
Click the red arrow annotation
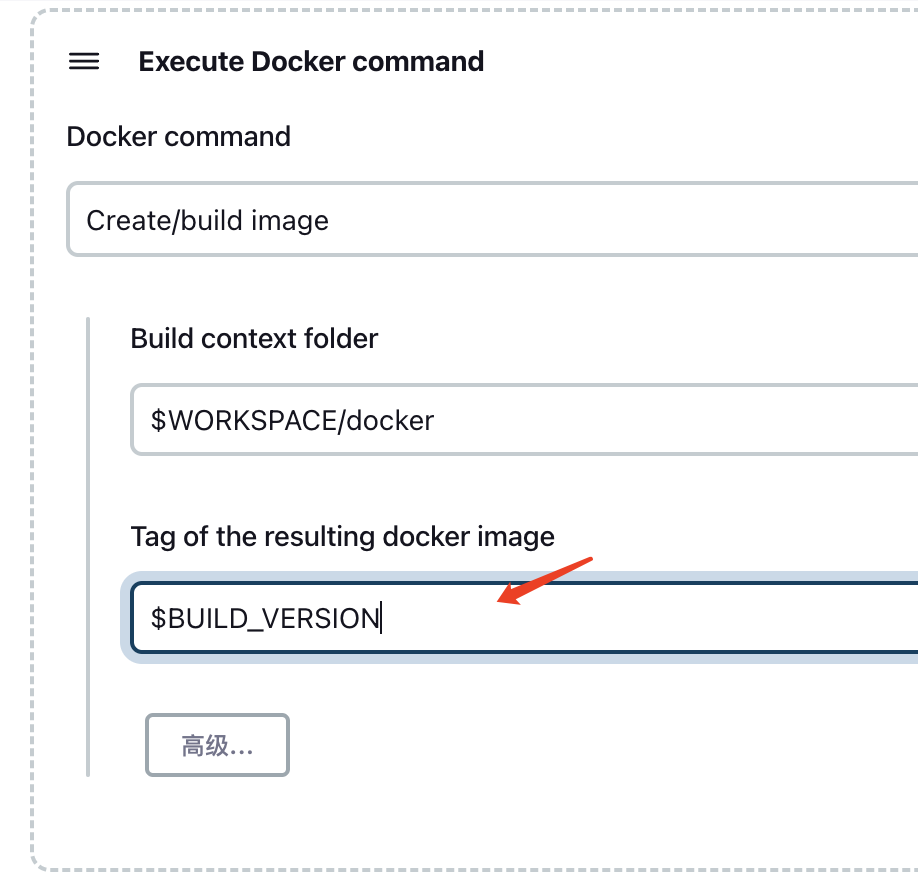coord(545,581)
